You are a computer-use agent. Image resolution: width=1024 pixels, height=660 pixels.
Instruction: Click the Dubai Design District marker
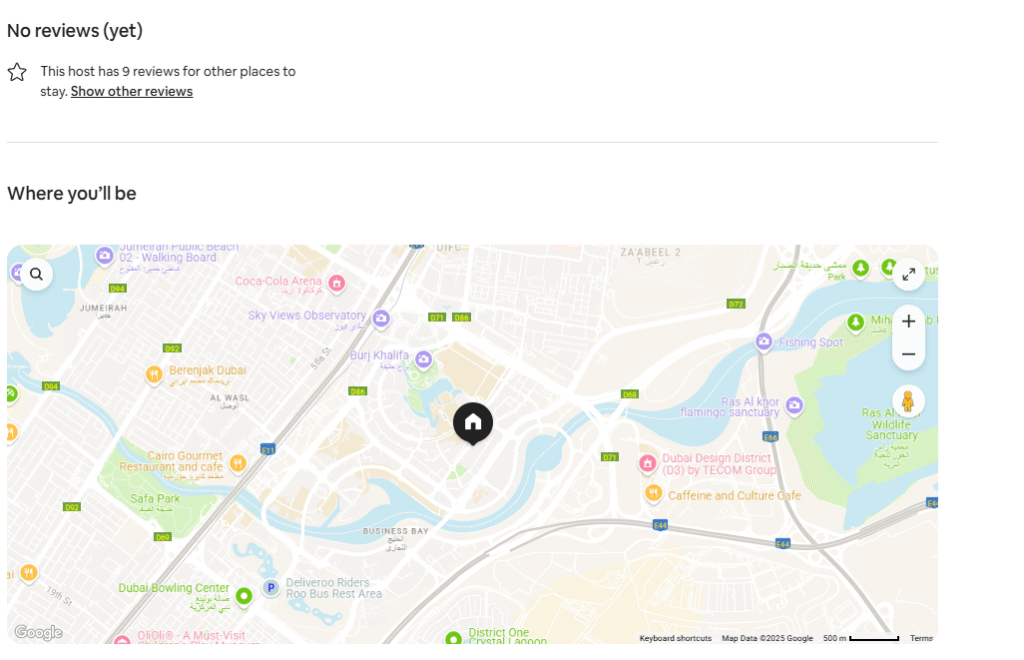(648, 463)
